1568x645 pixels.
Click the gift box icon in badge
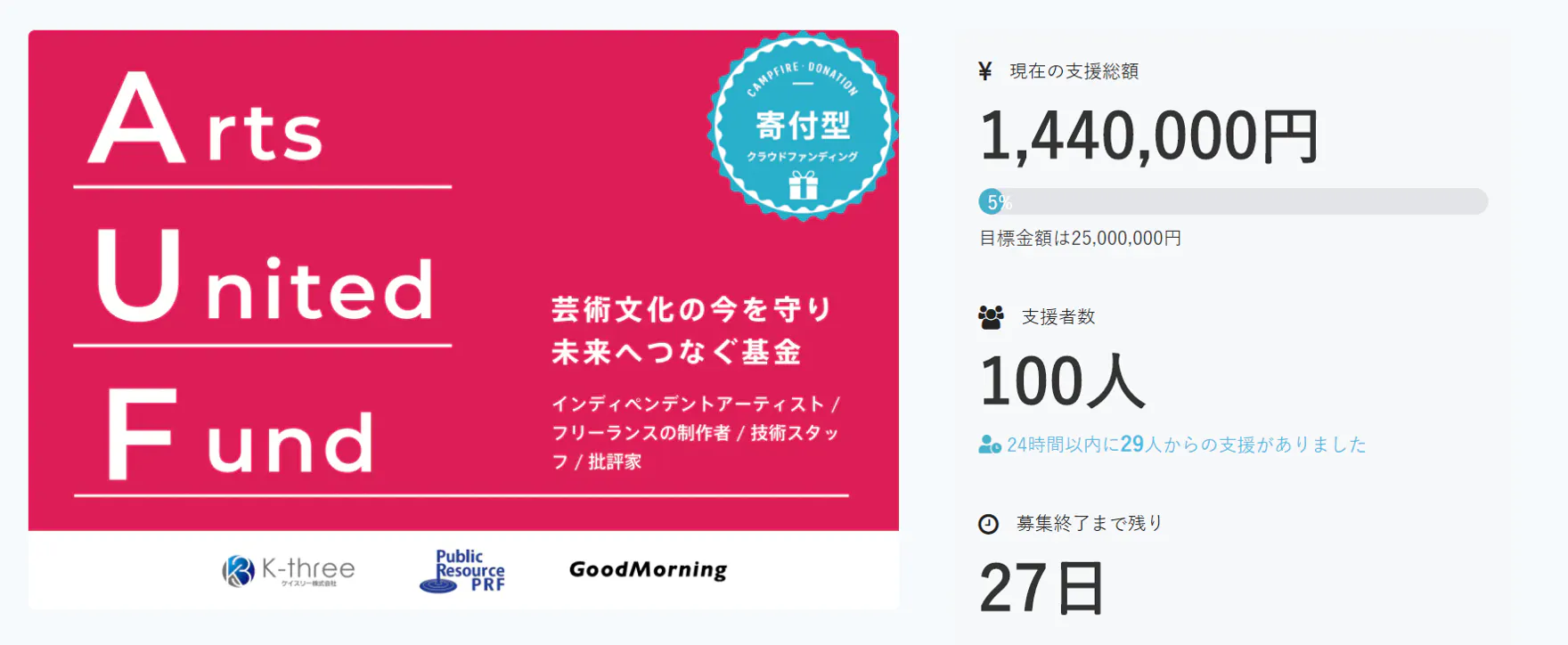[x=803, y=185]
